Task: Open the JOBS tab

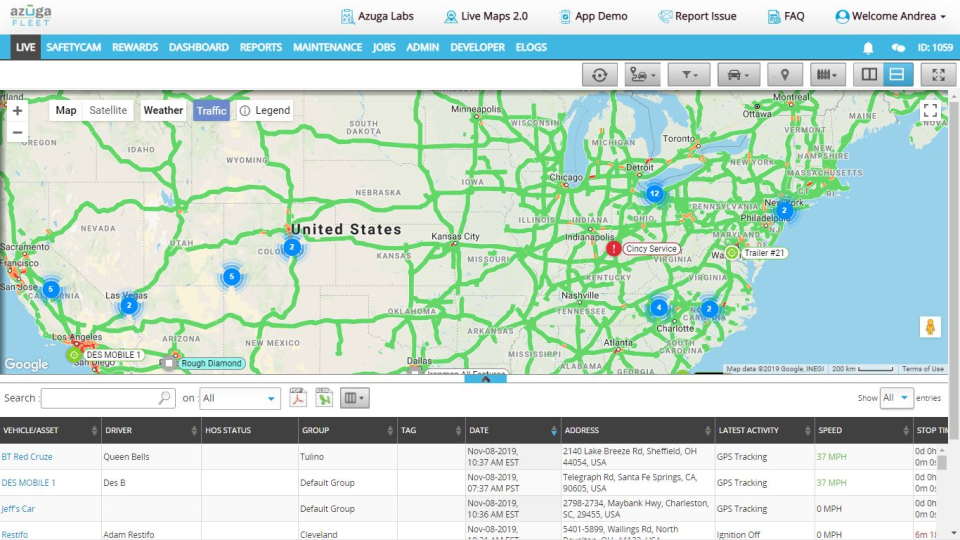Action: tap(384, 47)
